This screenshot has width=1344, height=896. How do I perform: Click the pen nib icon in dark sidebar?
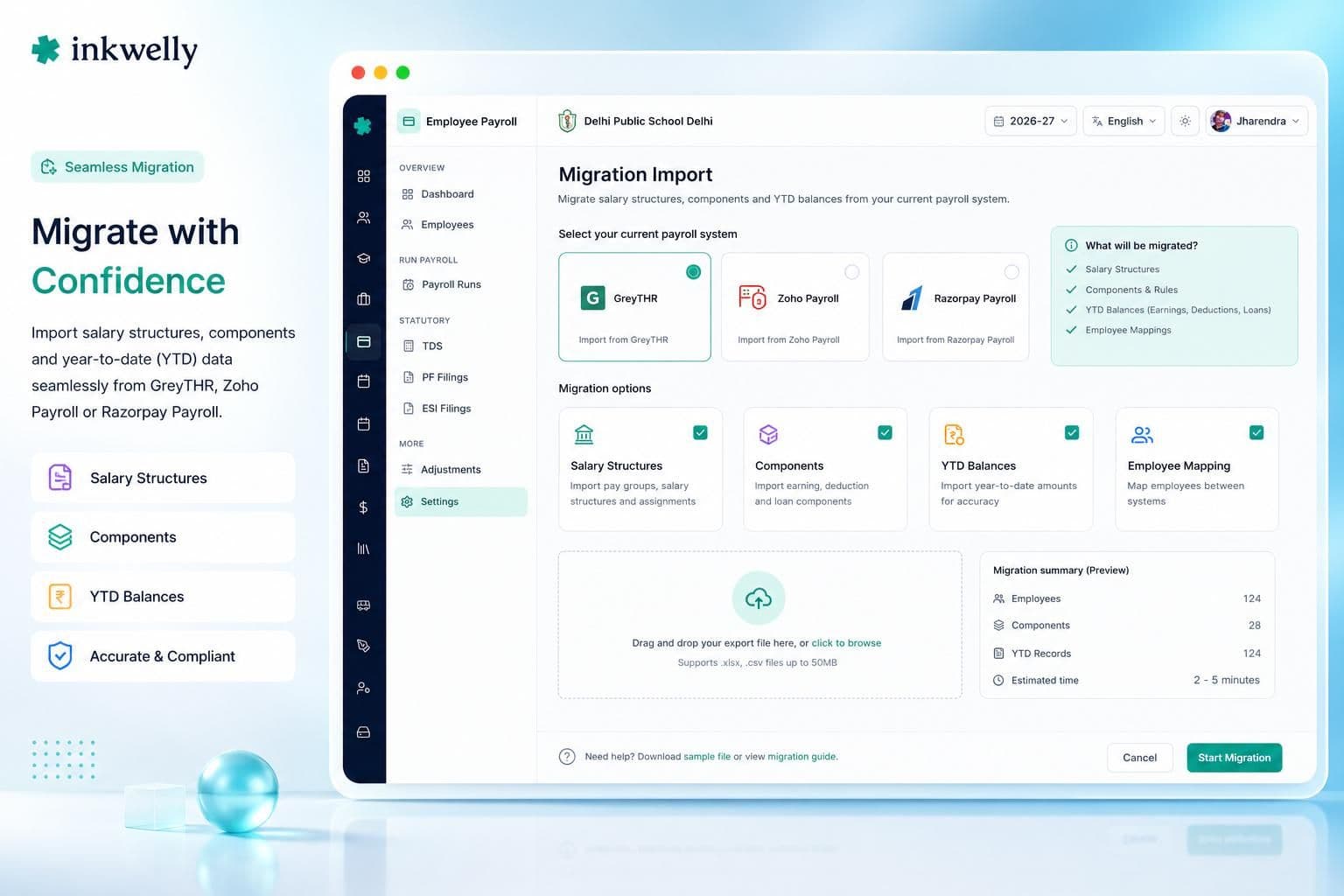(364, 646)
